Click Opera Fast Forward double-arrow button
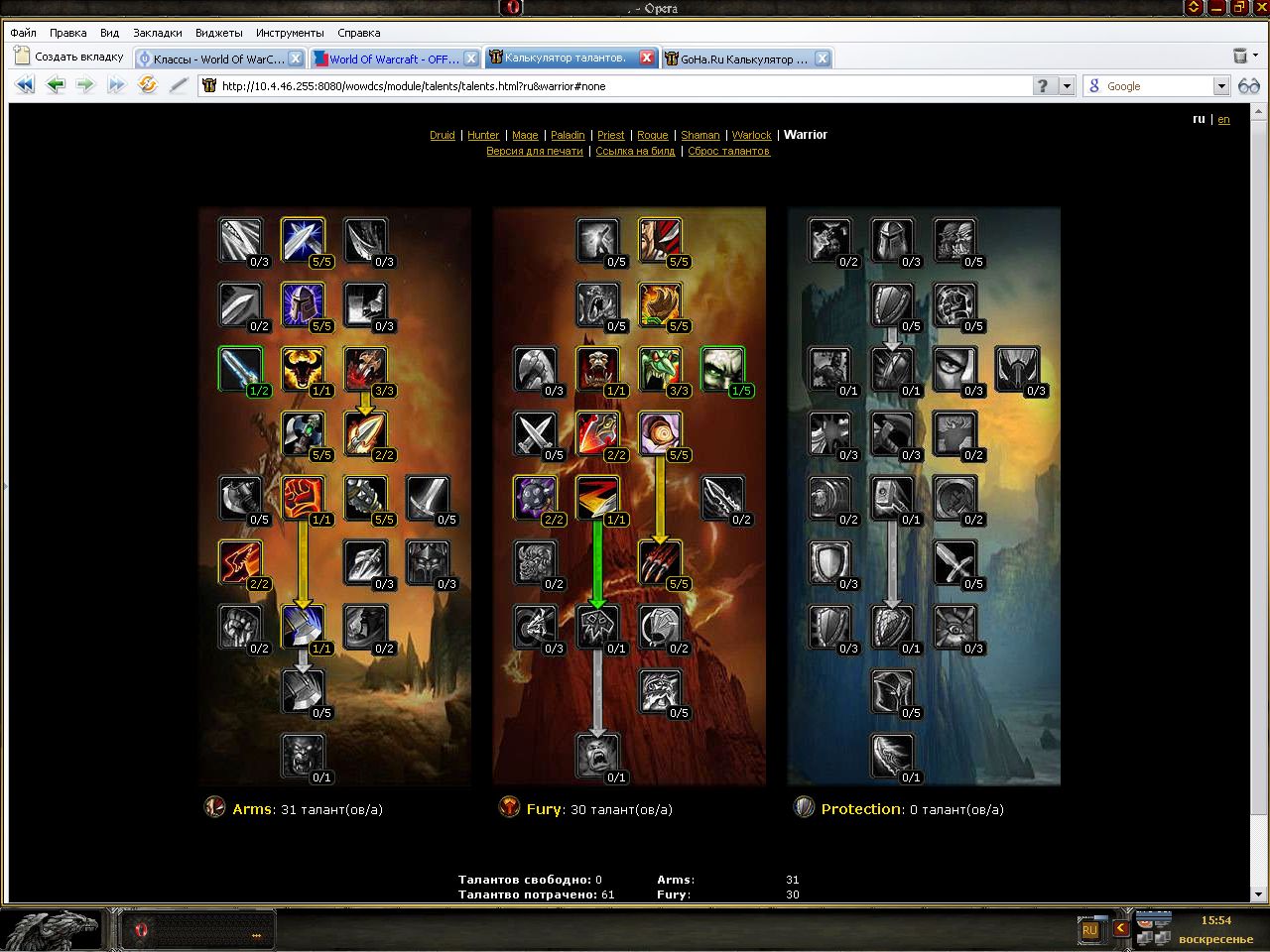1270x952 pixels. point(116,85)
